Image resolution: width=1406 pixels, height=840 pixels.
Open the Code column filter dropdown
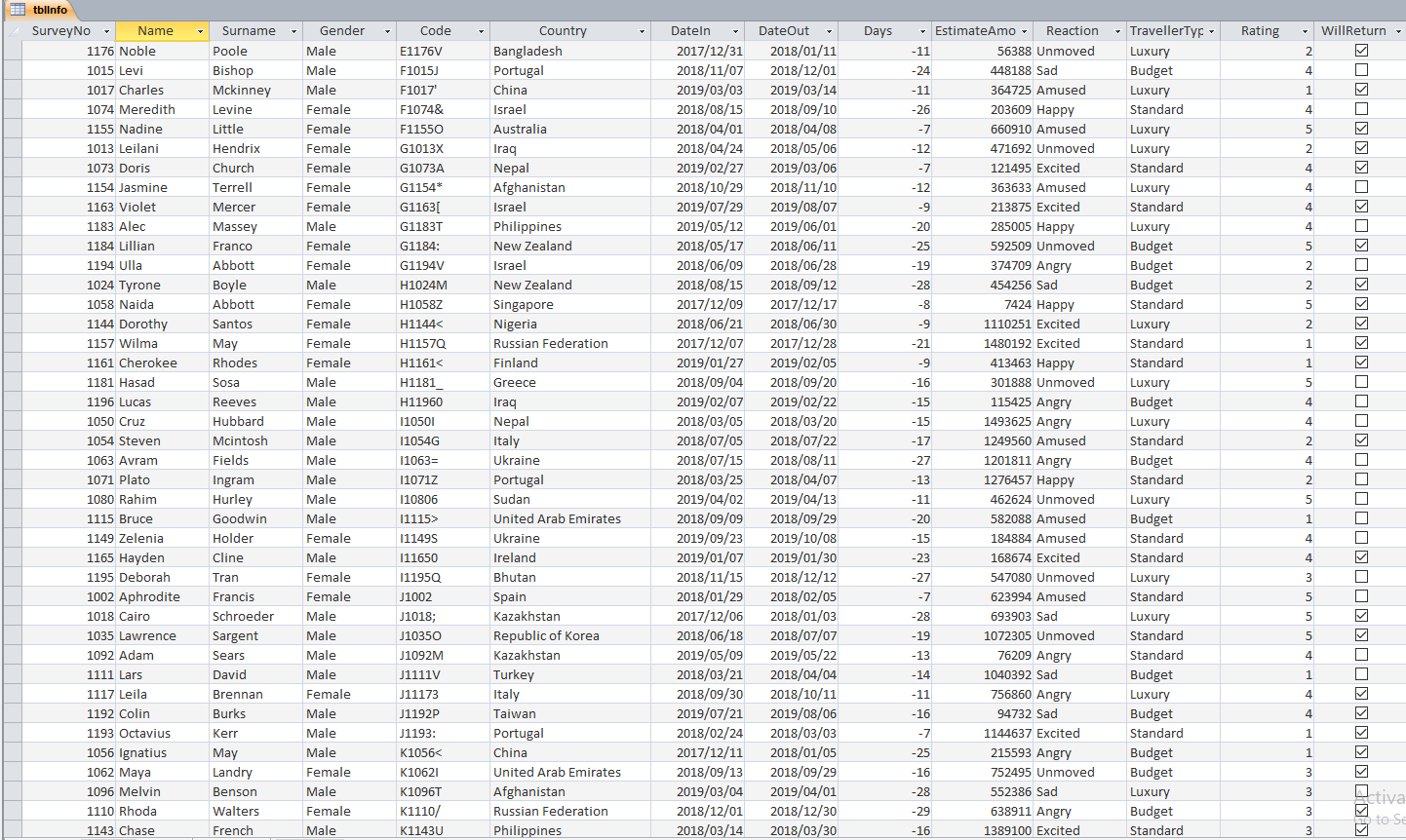pos(481,31)
